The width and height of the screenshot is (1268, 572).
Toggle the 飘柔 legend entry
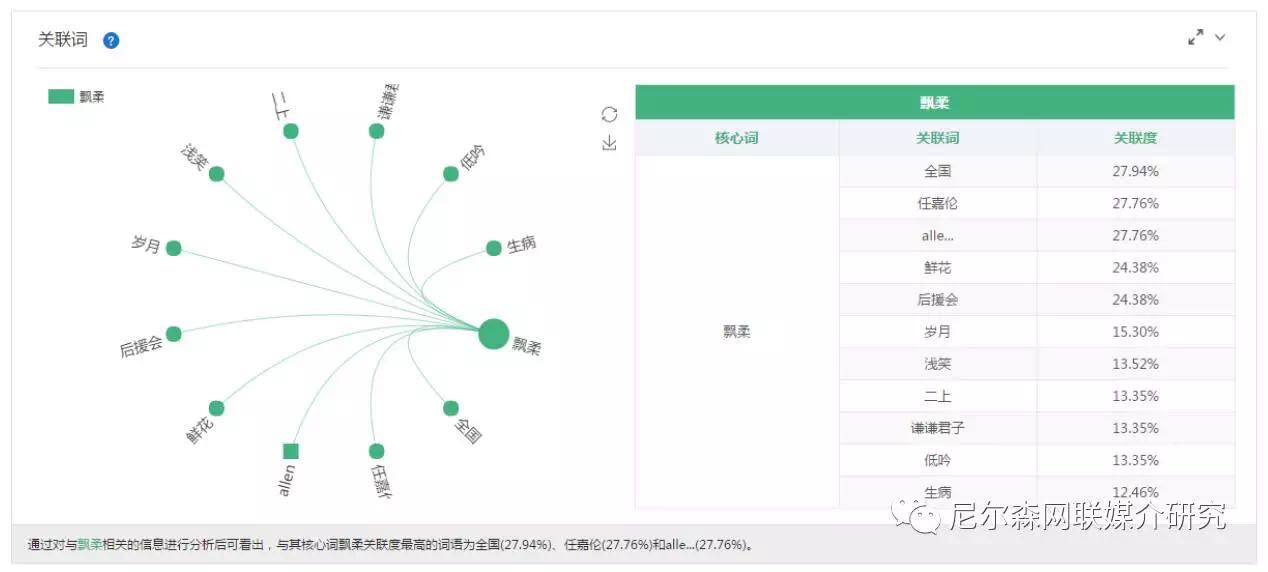click(76, 97)
